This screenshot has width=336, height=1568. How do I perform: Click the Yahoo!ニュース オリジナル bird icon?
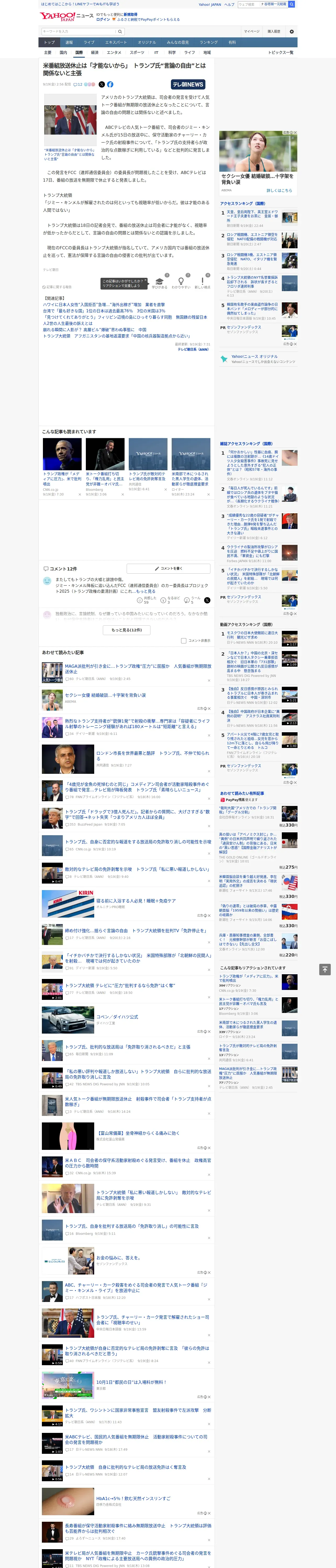pyautogui.click(x=225, y=359)
